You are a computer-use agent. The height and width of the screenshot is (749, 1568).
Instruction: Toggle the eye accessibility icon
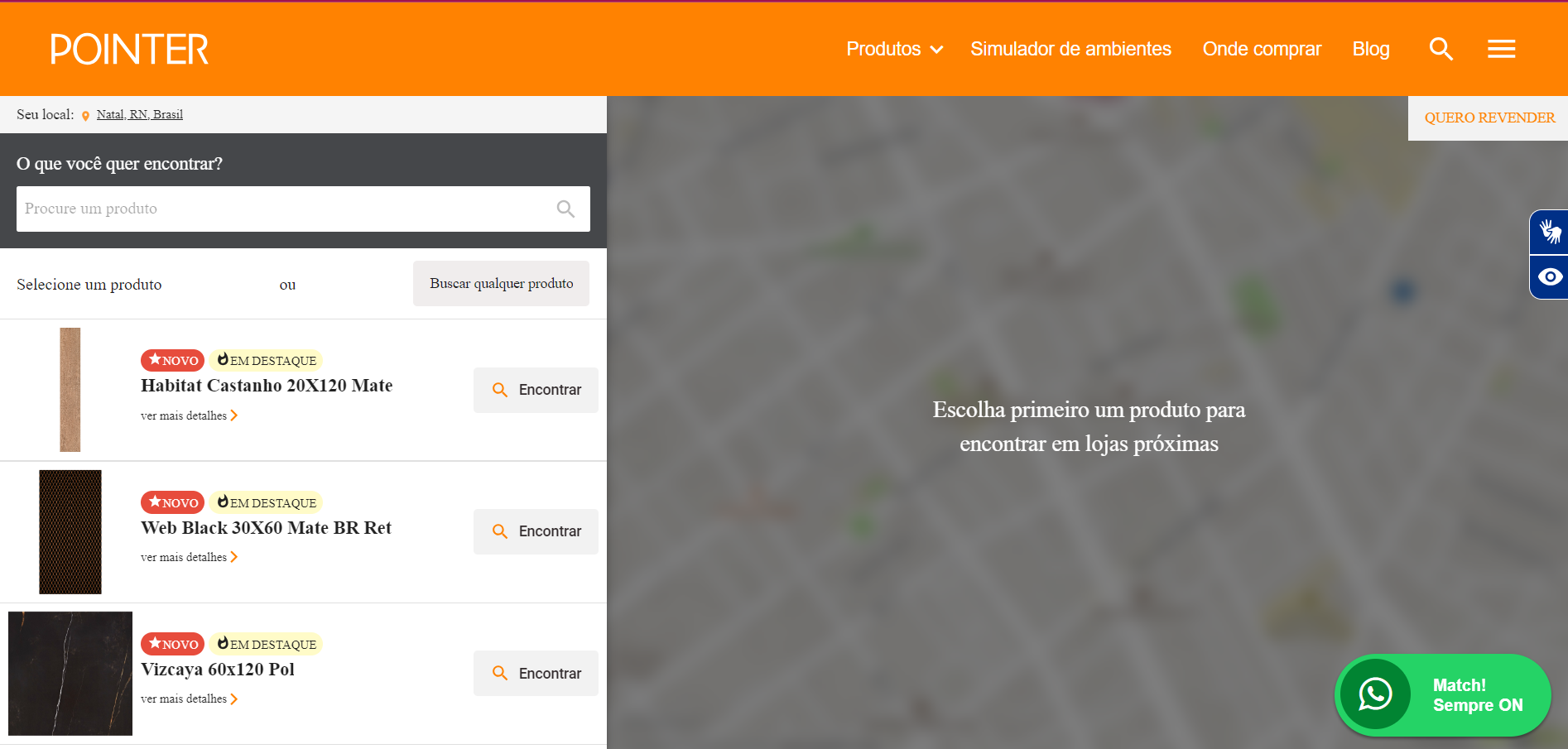(x=1550, y=276)
